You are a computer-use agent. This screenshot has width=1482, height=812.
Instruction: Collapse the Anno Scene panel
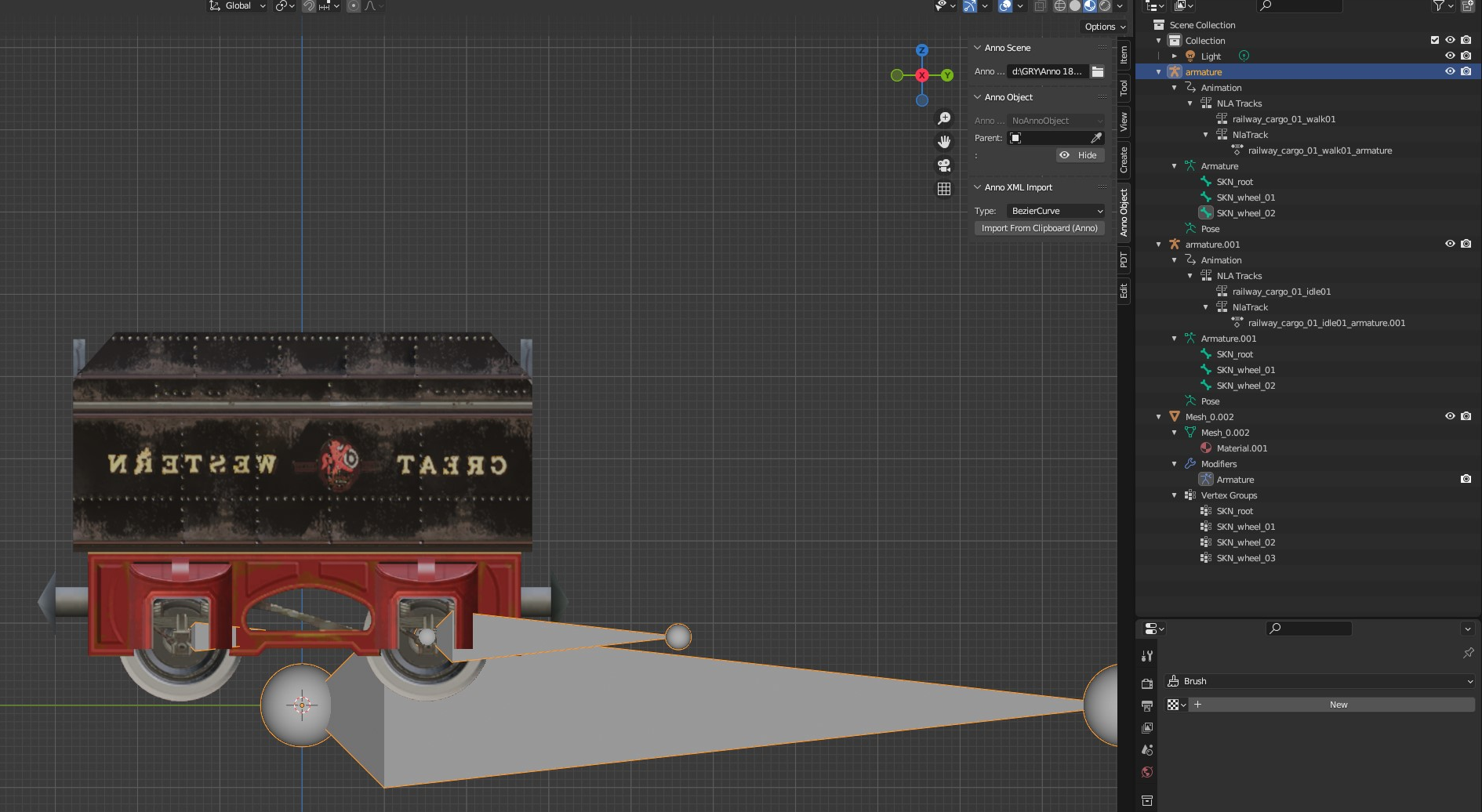pos(978,48)
